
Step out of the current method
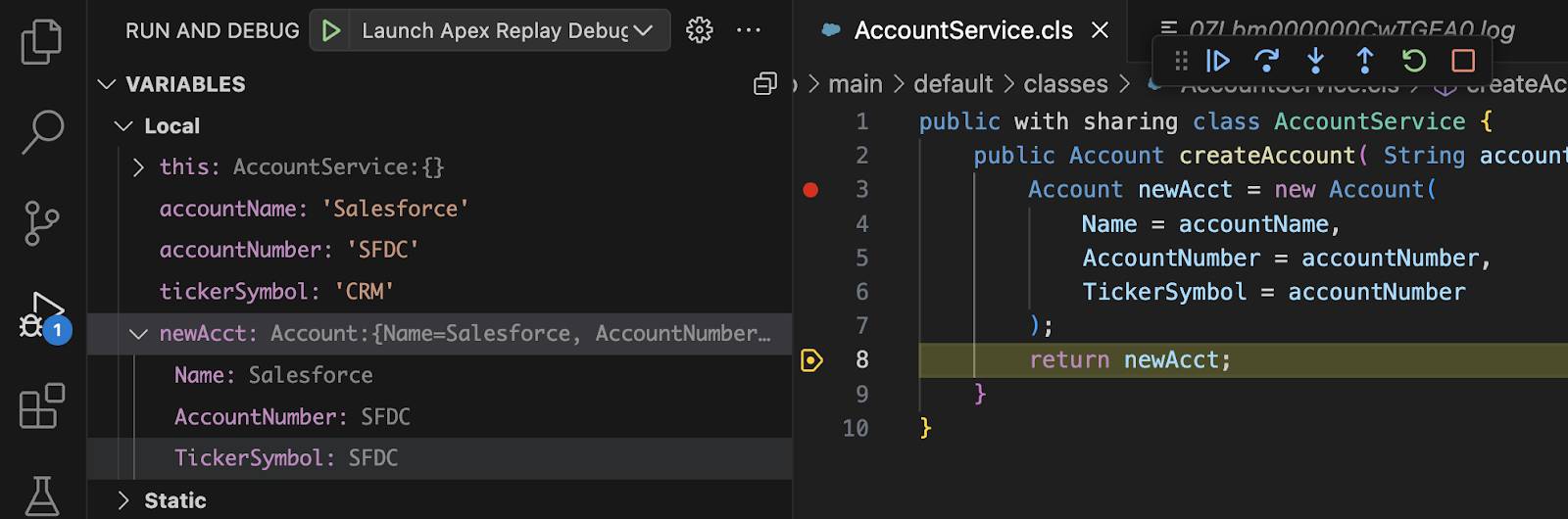(x=1364, y=61)
